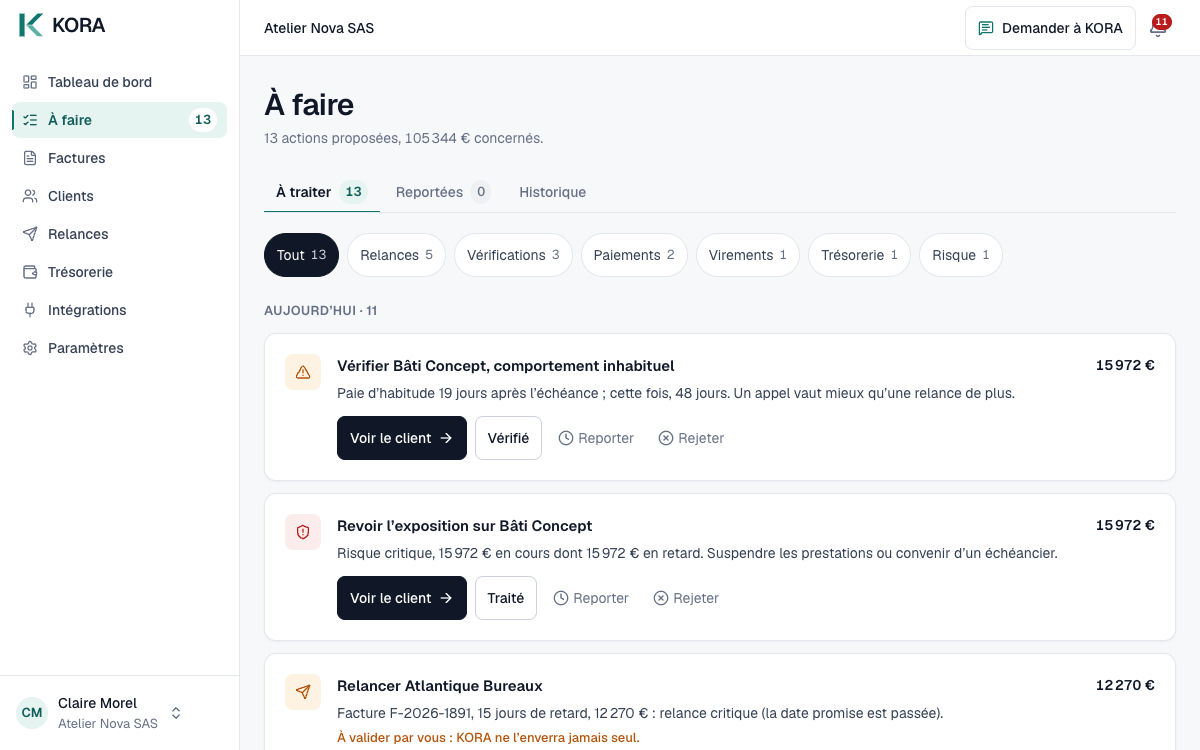Viewport: 1200px width, 750px height.
Task: Click the Clients people icon
Action: 30,196
